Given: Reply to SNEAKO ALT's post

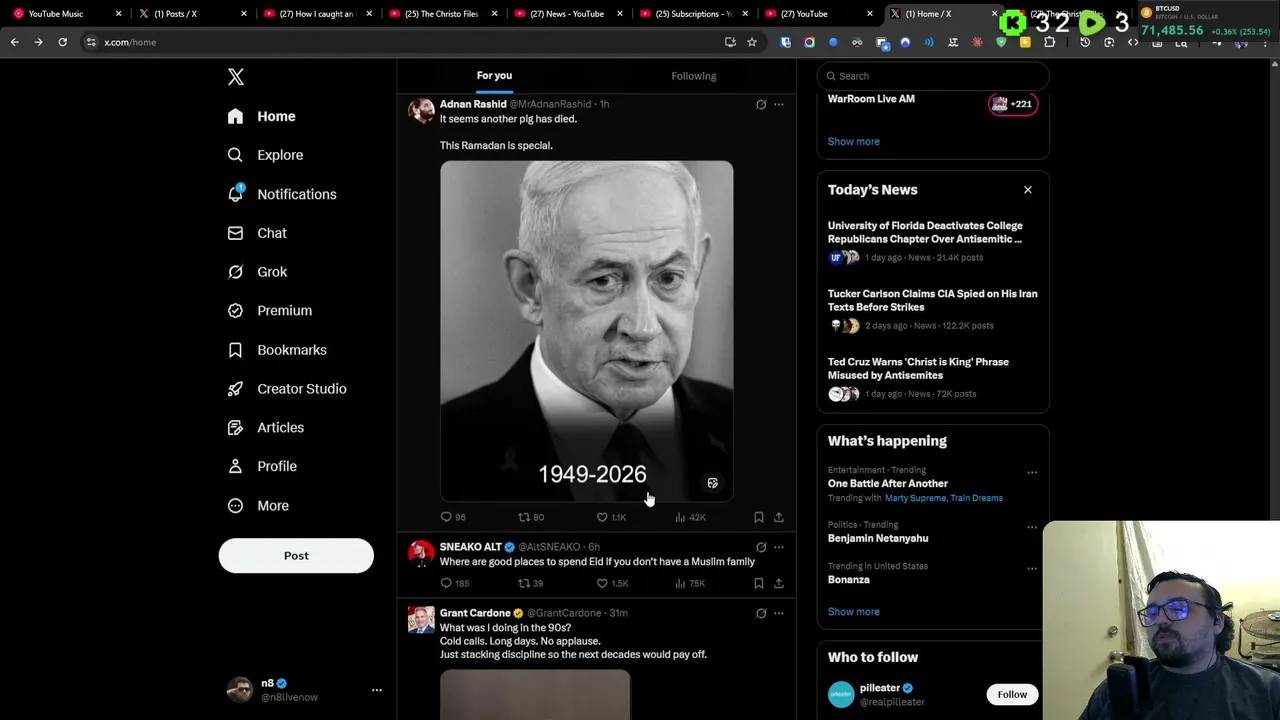Looking at the screenshot, I should 454,583.
